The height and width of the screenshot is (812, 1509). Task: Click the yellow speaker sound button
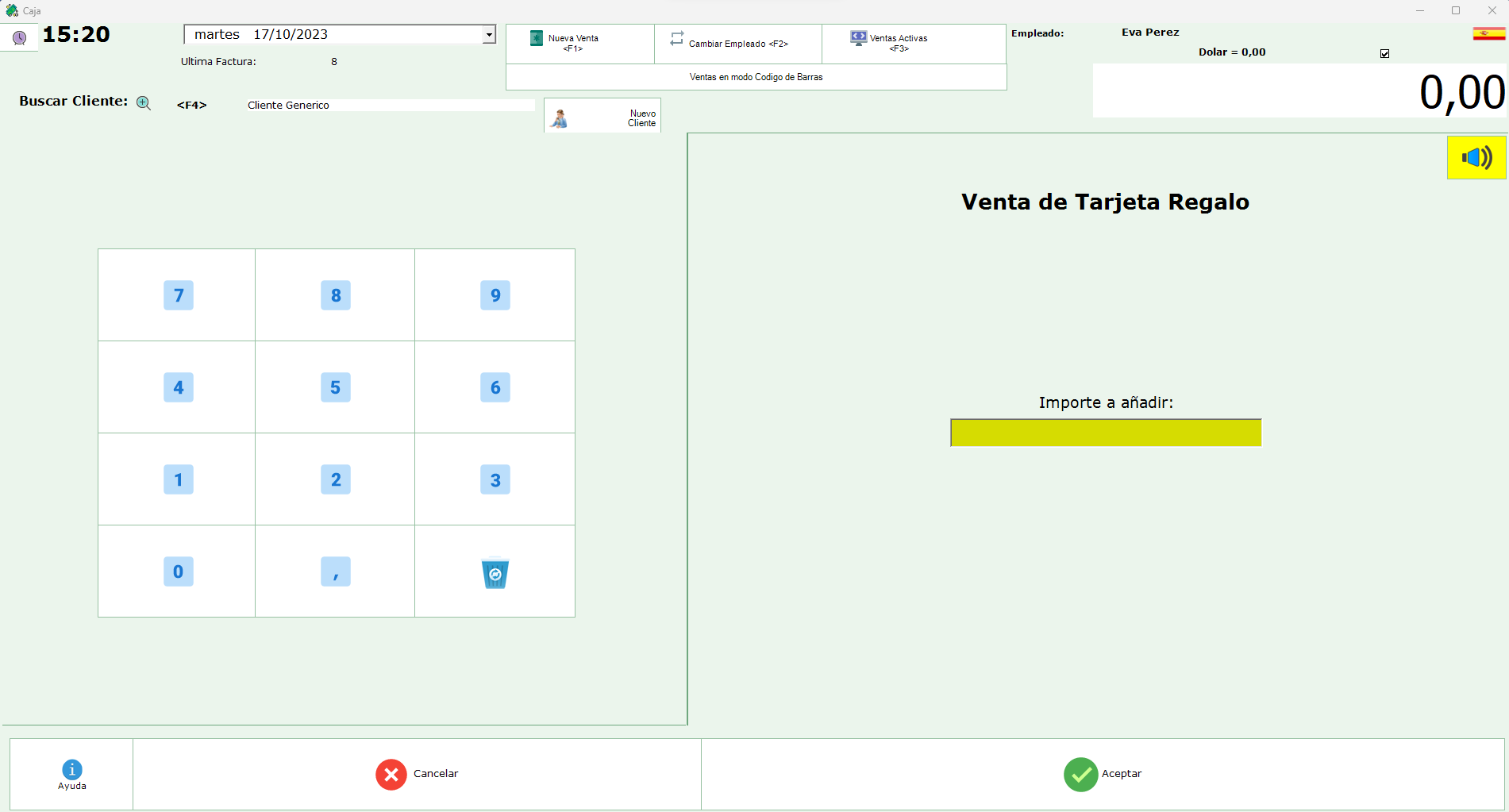tap(1476, 157)
